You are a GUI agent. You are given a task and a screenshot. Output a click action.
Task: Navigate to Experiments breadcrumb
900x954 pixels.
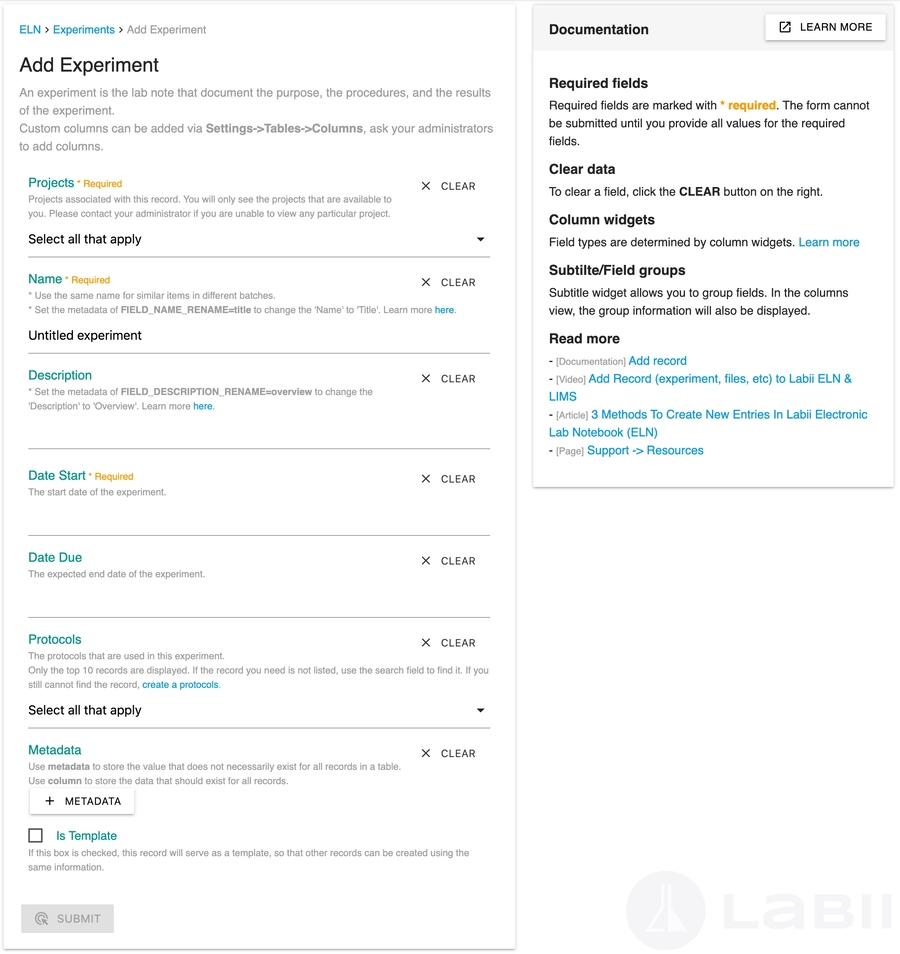point(84,30)
